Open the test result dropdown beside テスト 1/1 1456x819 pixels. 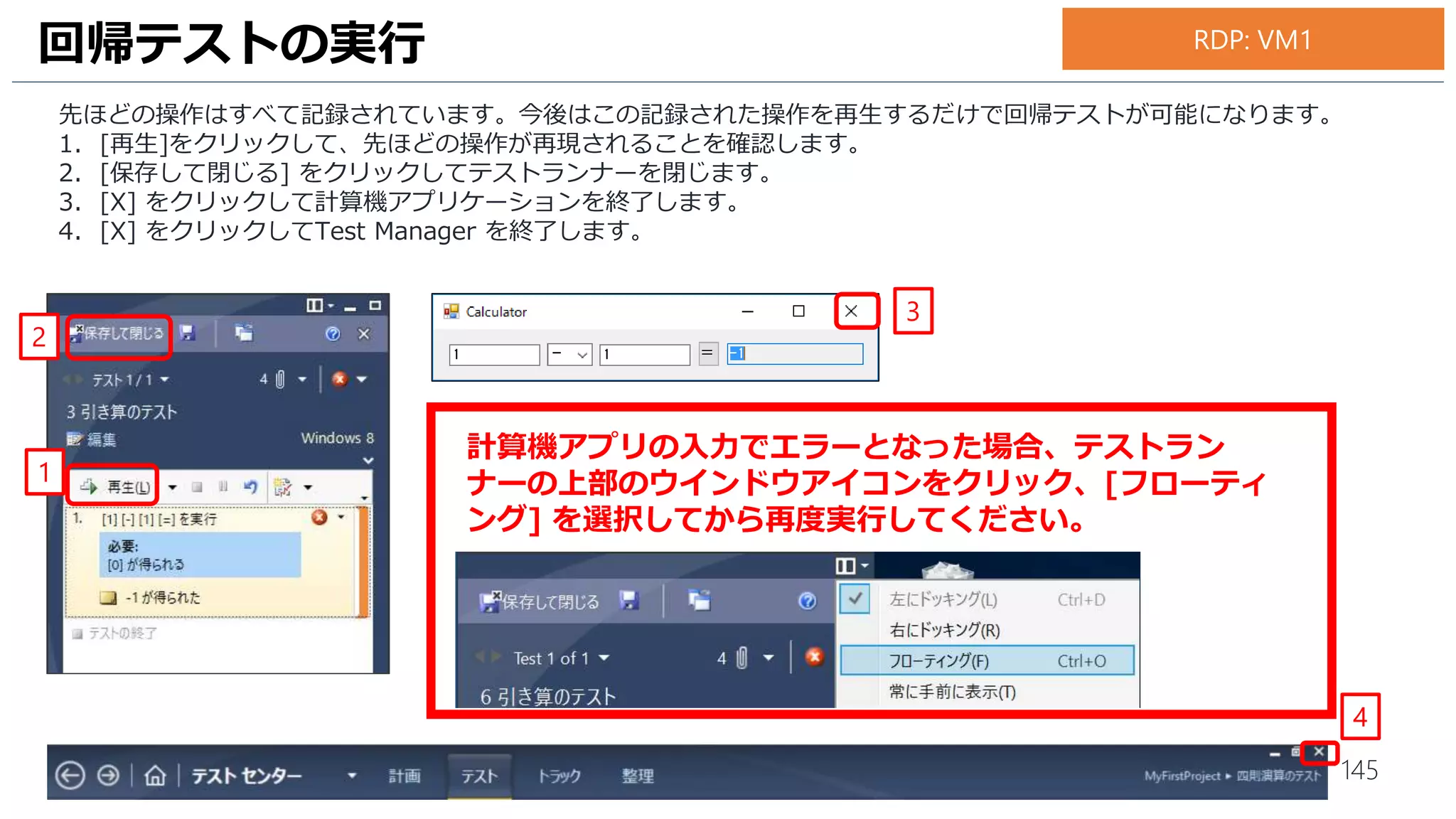pos(362,380)
